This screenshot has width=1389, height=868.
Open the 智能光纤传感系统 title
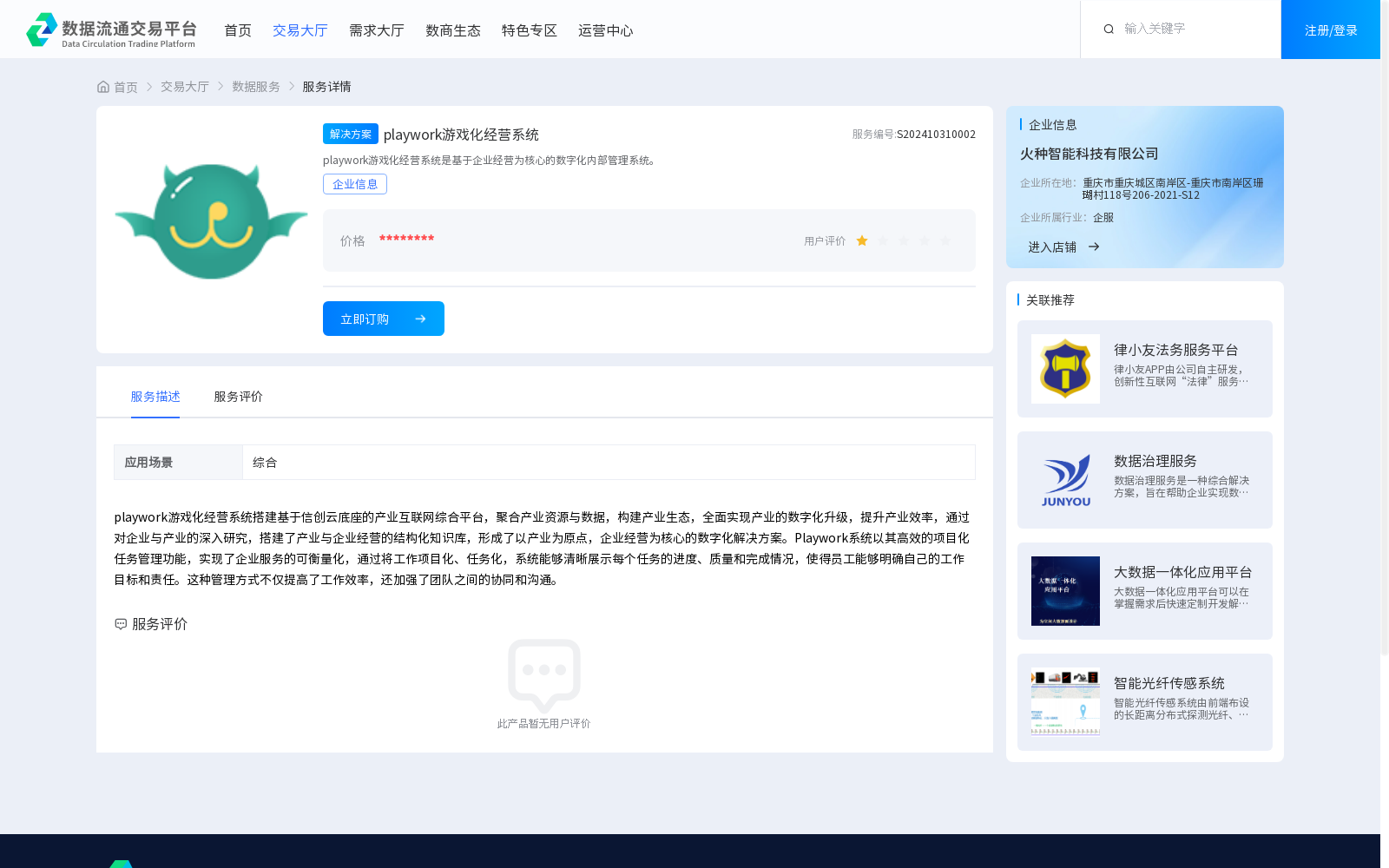[x=1169, y=683]
